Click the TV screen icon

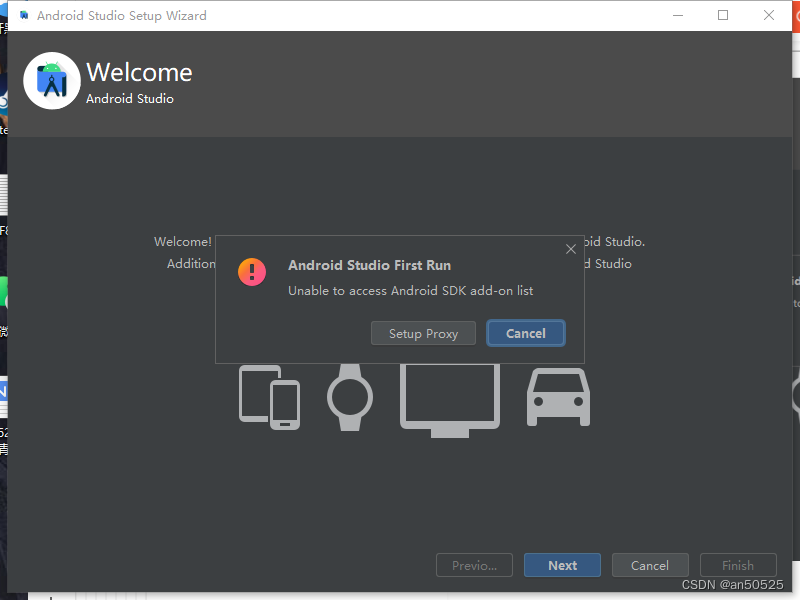point(449,401)
